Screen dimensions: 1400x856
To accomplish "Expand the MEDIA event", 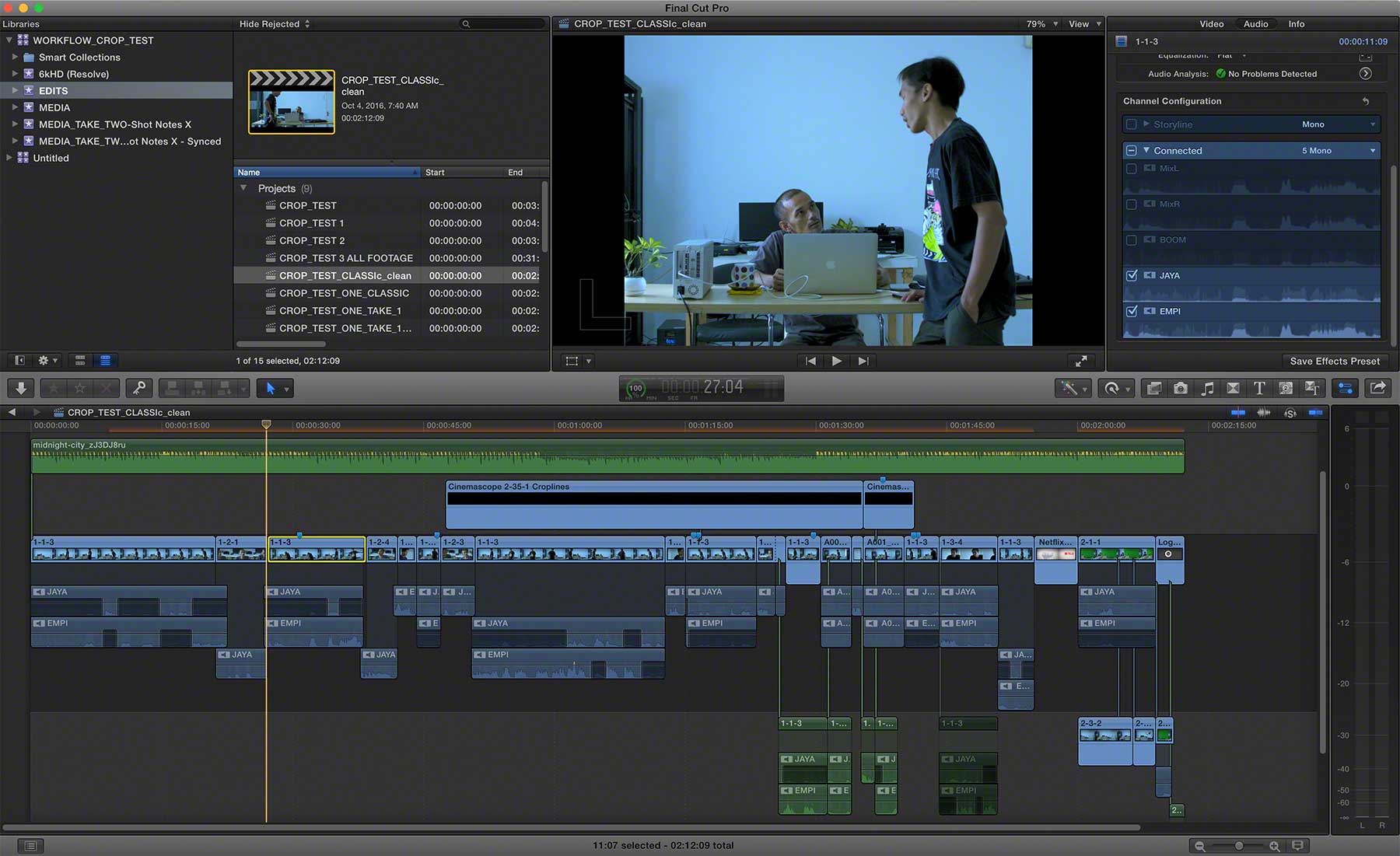I will pos(15,107).
